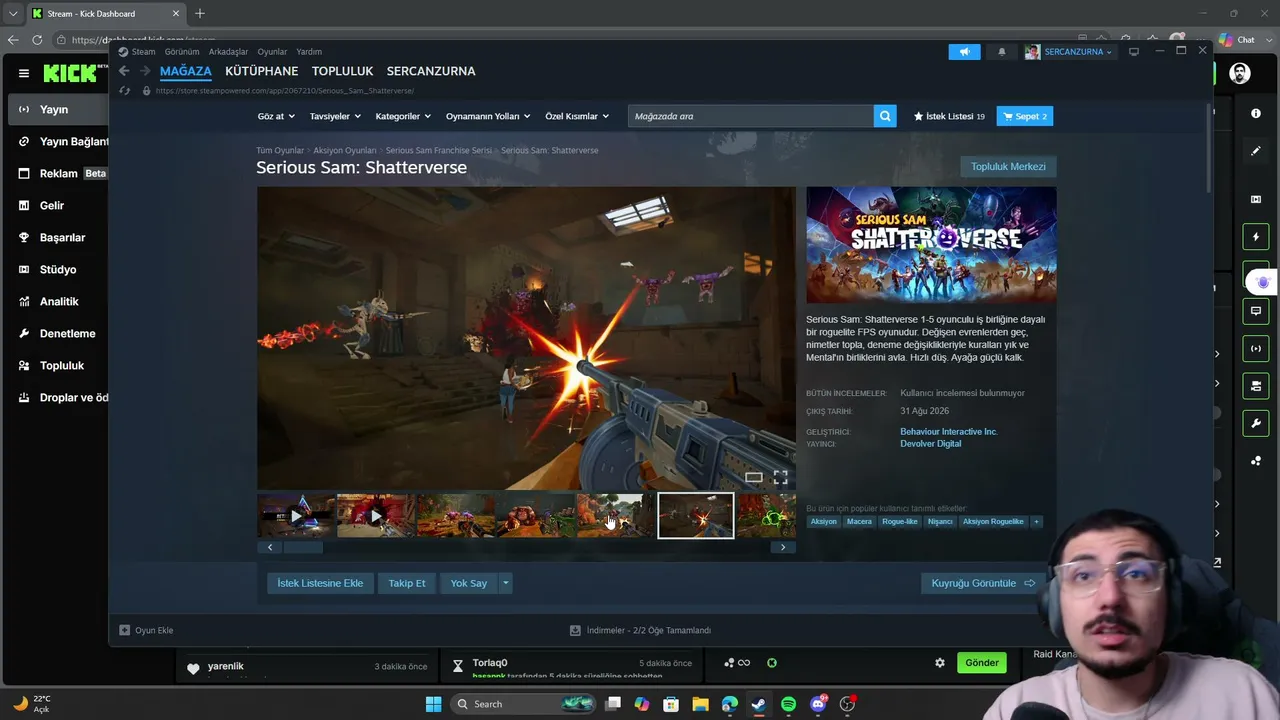This screenshot has width=1280, height=720.
Task: Select first trailer video thumbnail
Action: [x=296, y=516]
